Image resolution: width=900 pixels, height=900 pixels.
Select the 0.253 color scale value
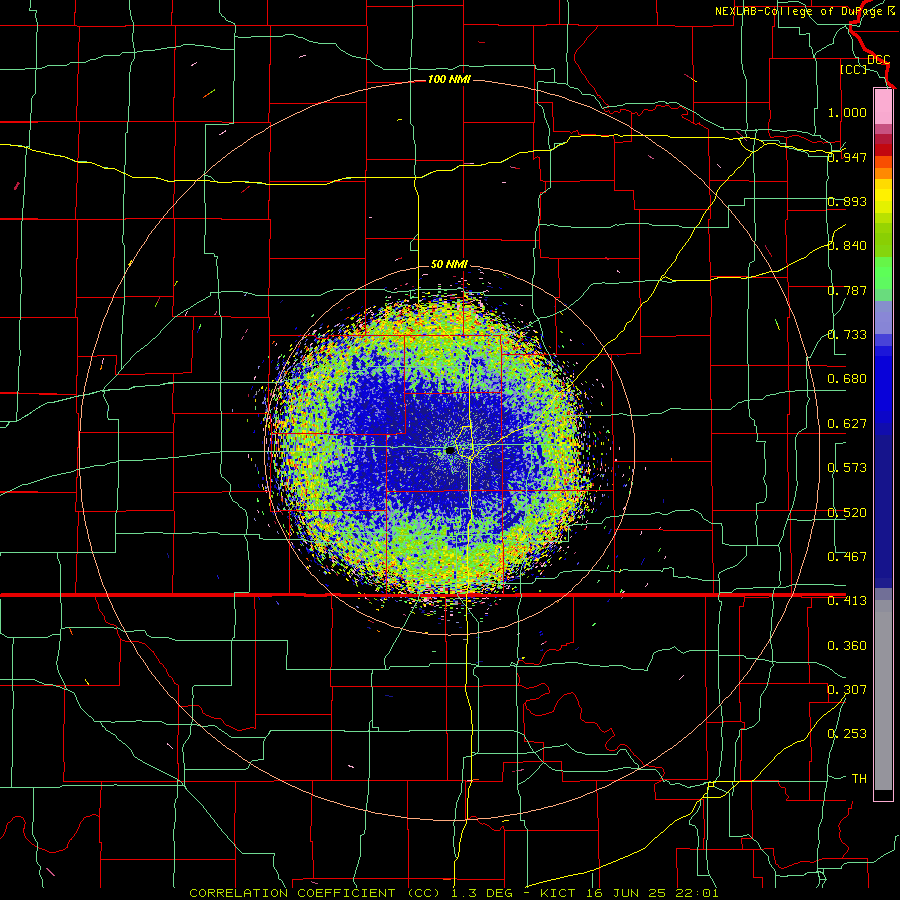[847, 734]
